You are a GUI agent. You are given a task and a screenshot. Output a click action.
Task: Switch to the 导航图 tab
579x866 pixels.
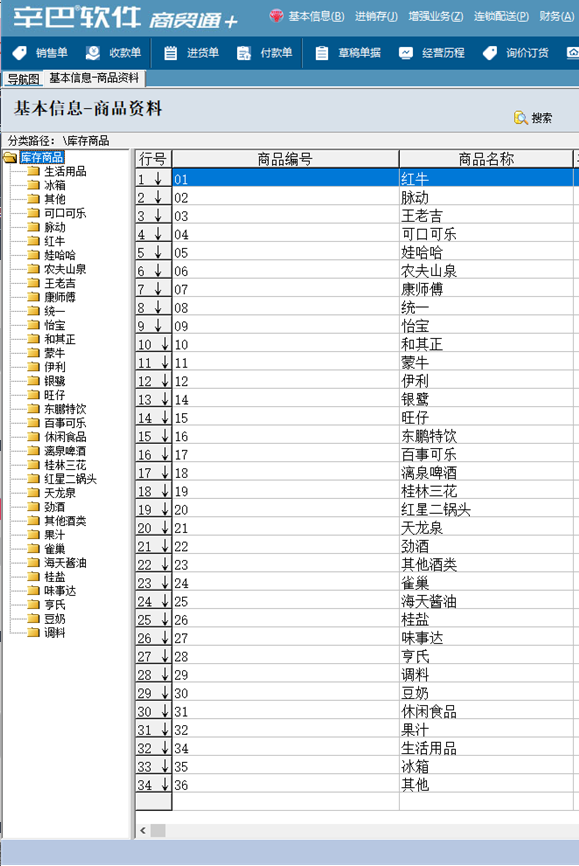23,79
